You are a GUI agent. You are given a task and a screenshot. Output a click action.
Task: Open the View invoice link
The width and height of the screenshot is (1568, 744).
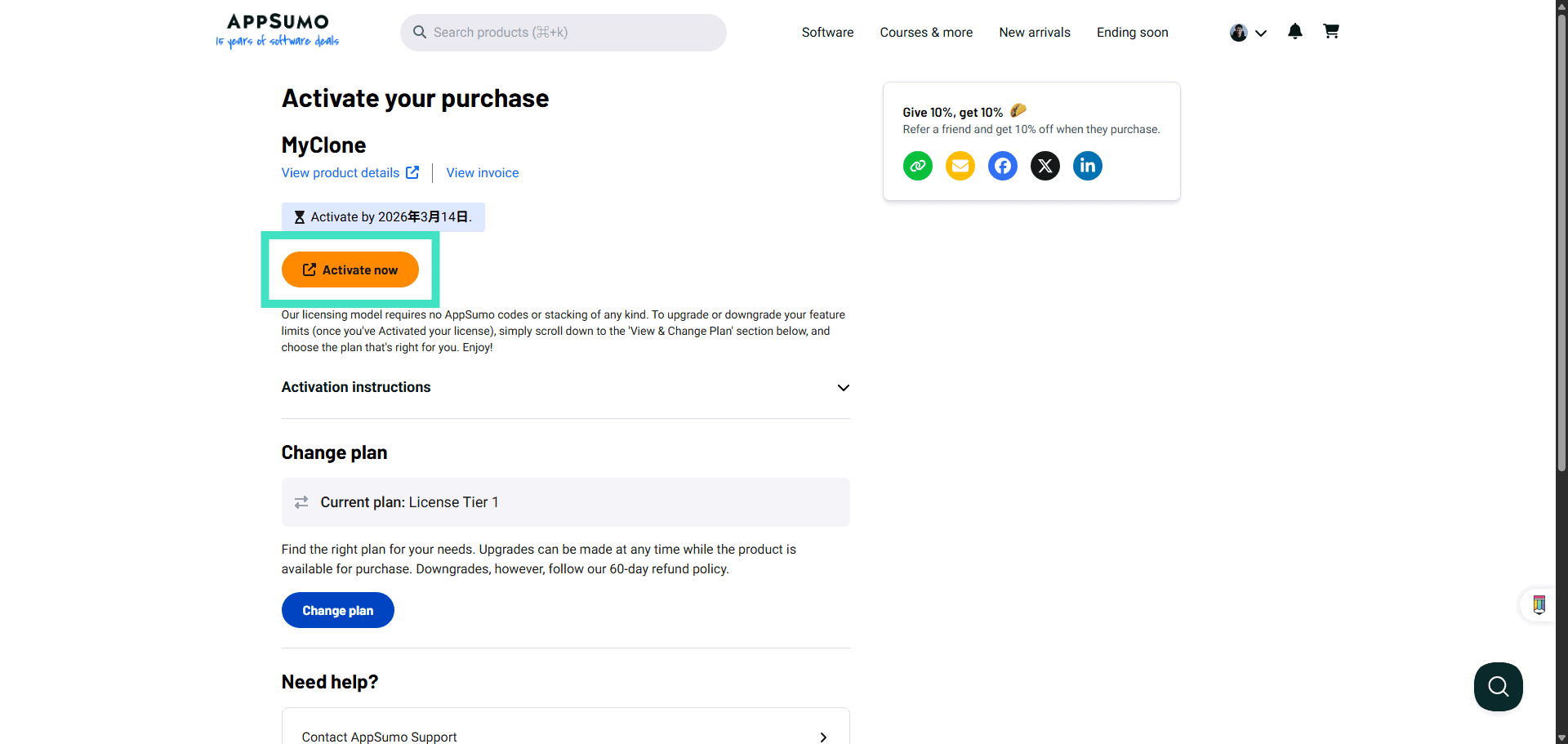482,172
